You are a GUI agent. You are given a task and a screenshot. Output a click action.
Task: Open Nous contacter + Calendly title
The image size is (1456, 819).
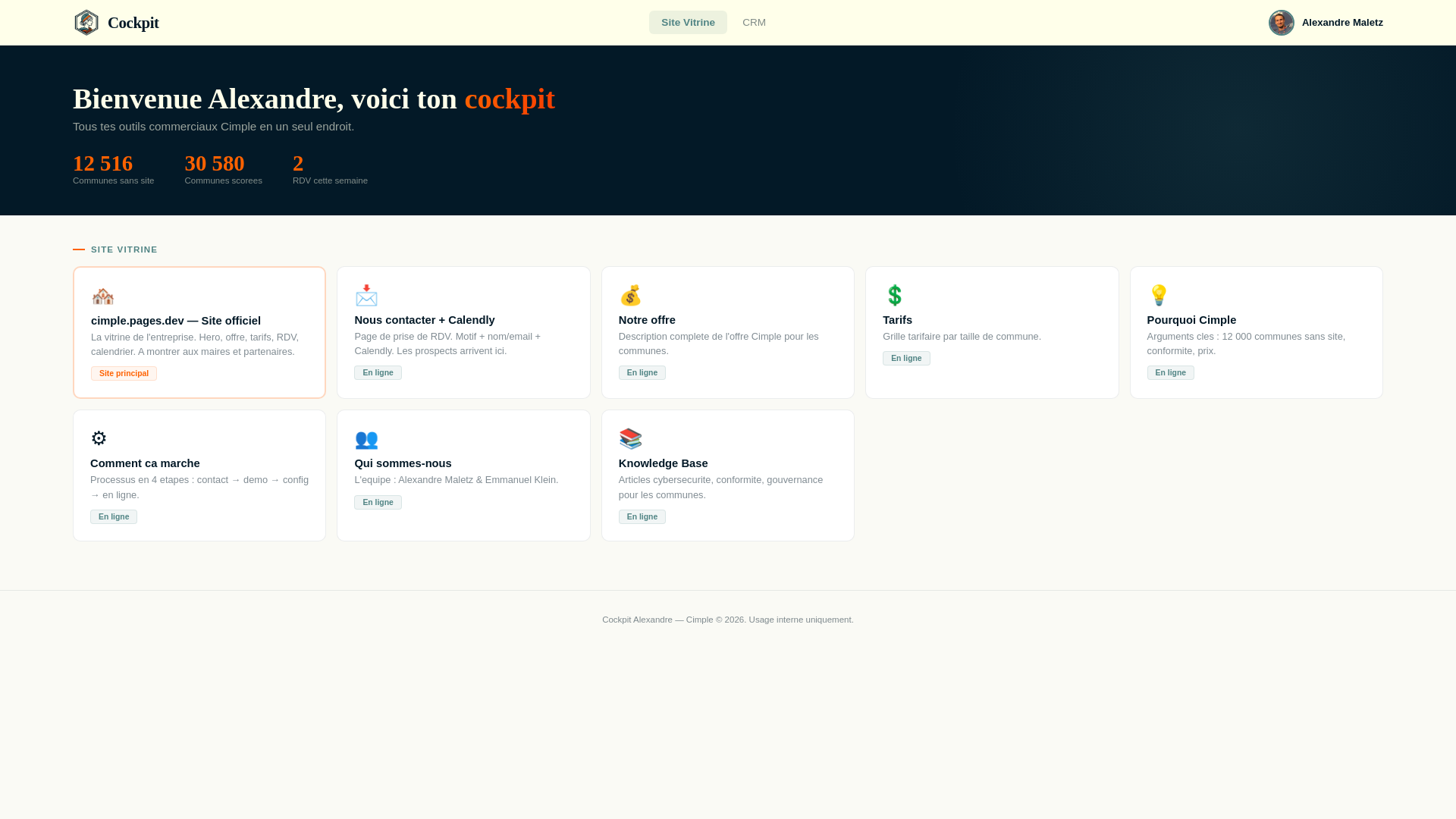click(x=425, y=320)
